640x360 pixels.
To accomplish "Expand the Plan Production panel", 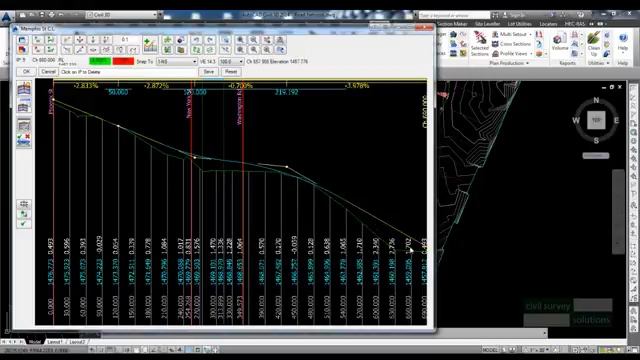I will tap(509, 63).
